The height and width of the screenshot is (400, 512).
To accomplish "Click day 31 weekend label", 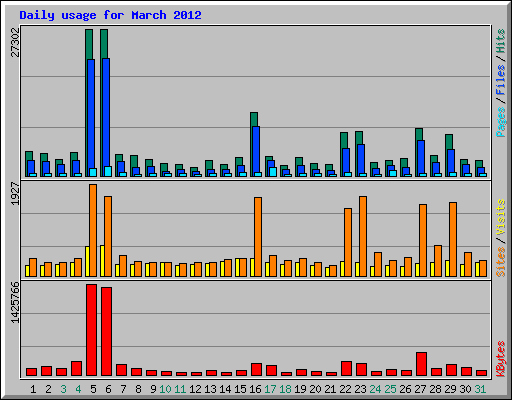I will coord(480,389).
